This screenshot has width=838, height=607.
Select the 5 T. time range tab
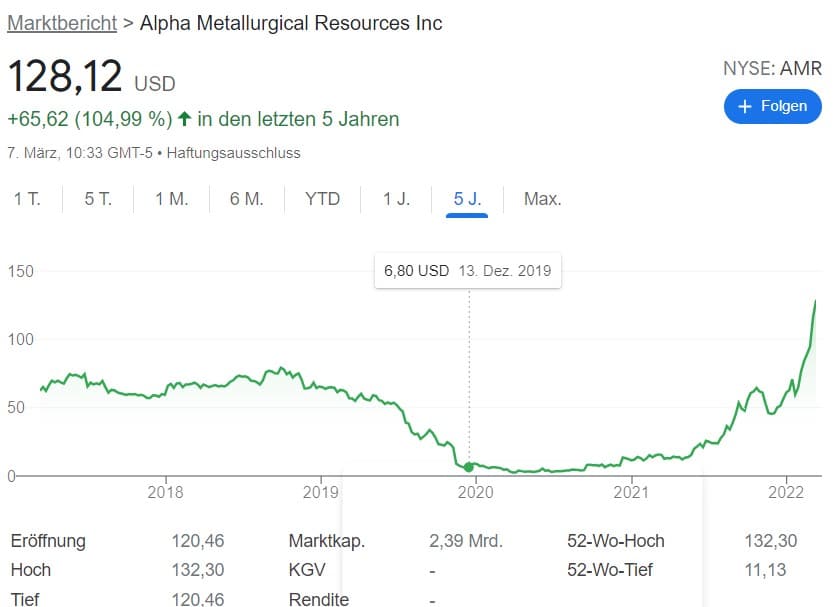[98, 199]
